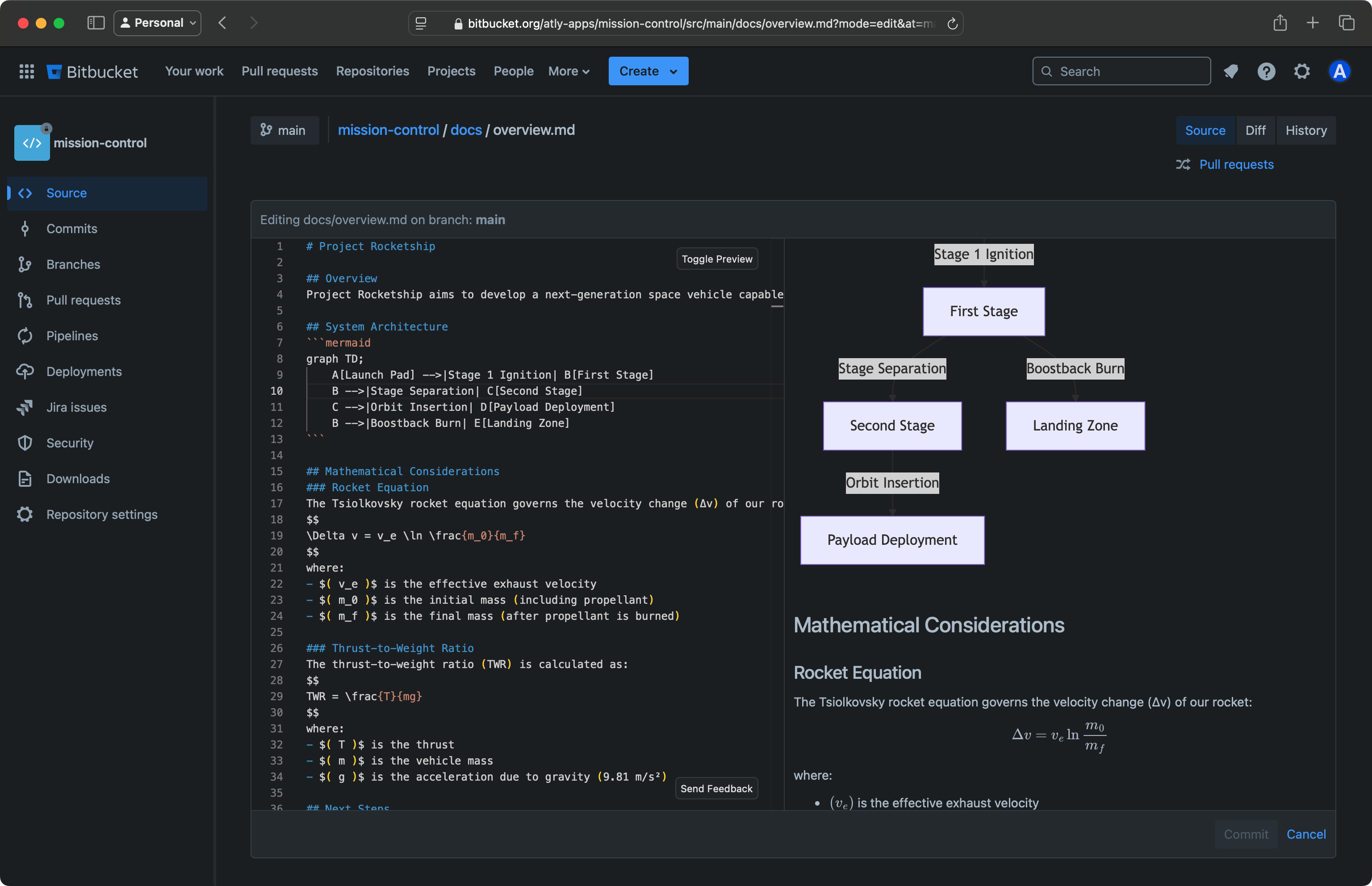Show Safari tab overview icon
The image size is (1372, 886).
(1347, 23)
